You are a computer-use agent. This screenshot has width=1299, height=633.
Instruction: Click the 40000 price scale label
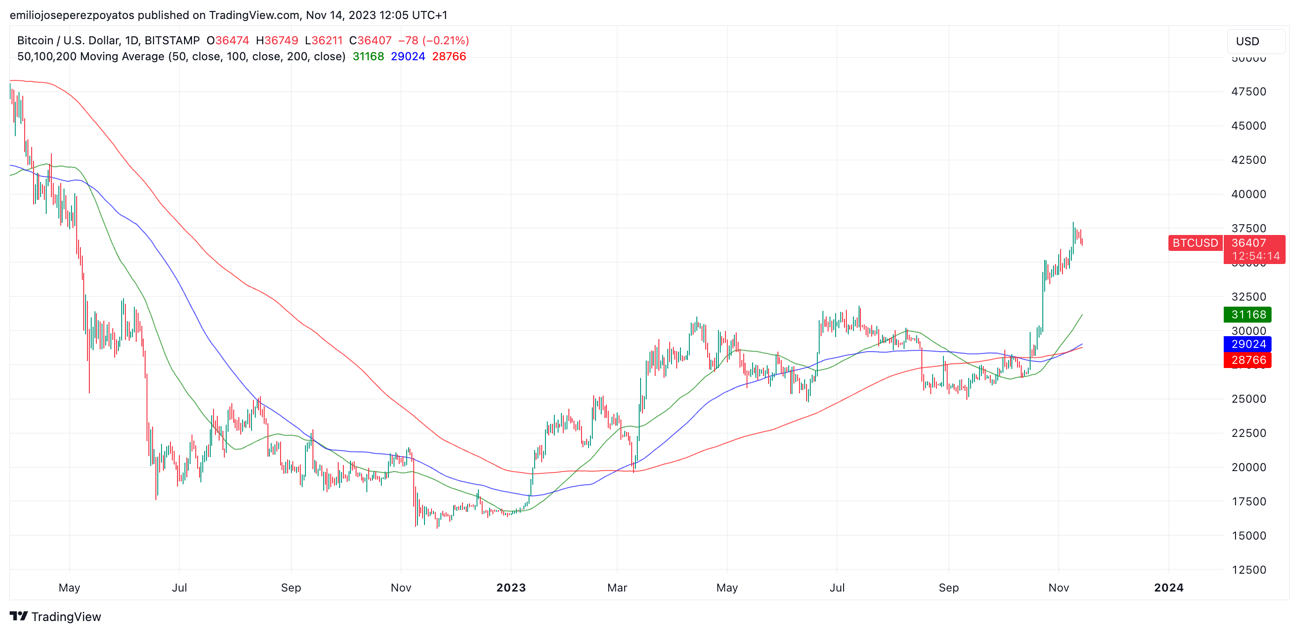click(x=1248, y=194)
